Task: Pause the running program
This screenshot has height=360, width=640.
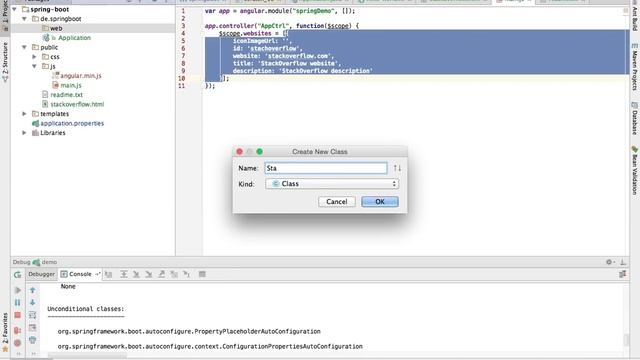Action: [17, 303]
